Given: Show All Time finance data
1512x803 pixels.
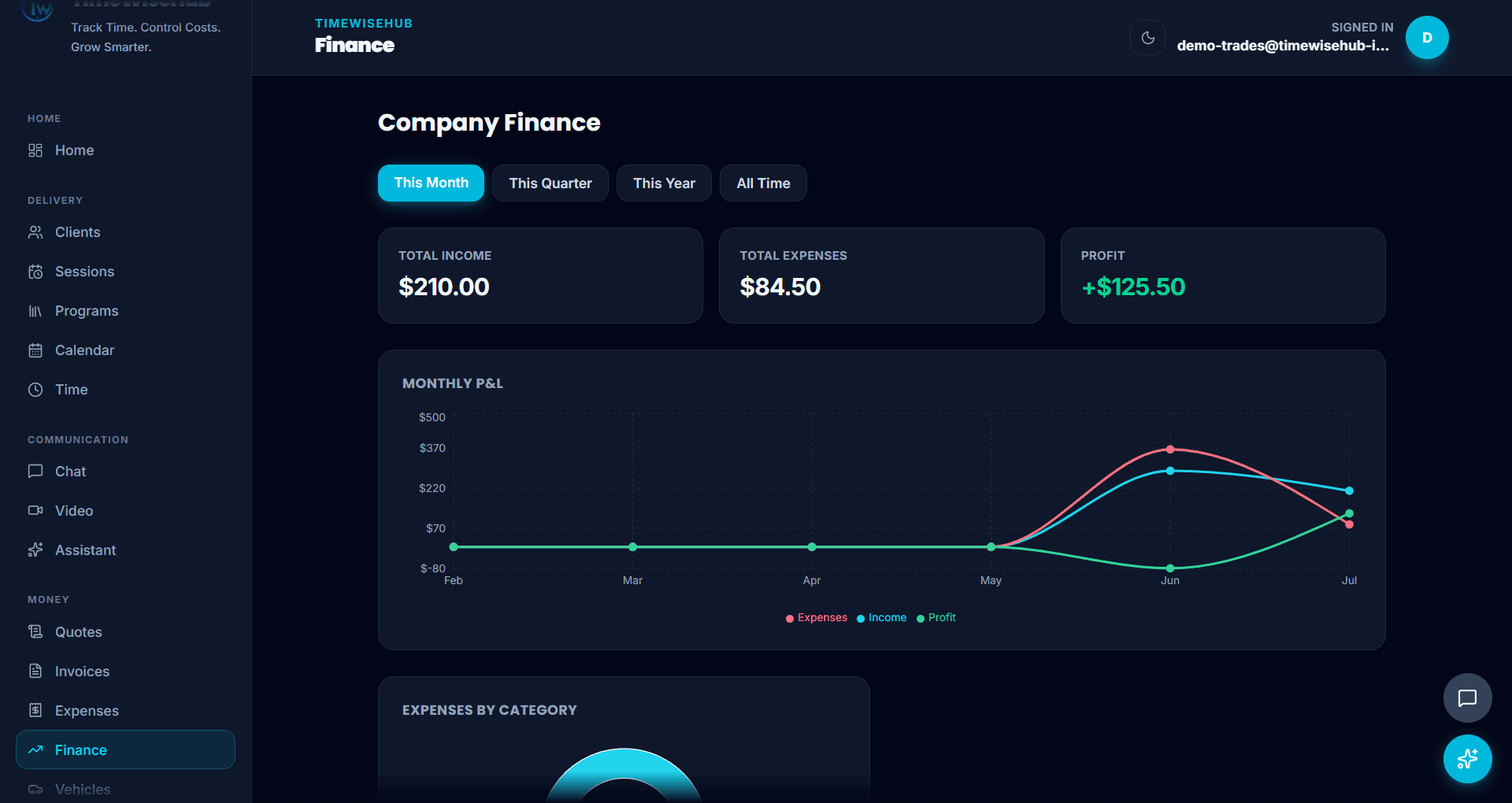Looking at the screenshot, I should click(763, 183).
